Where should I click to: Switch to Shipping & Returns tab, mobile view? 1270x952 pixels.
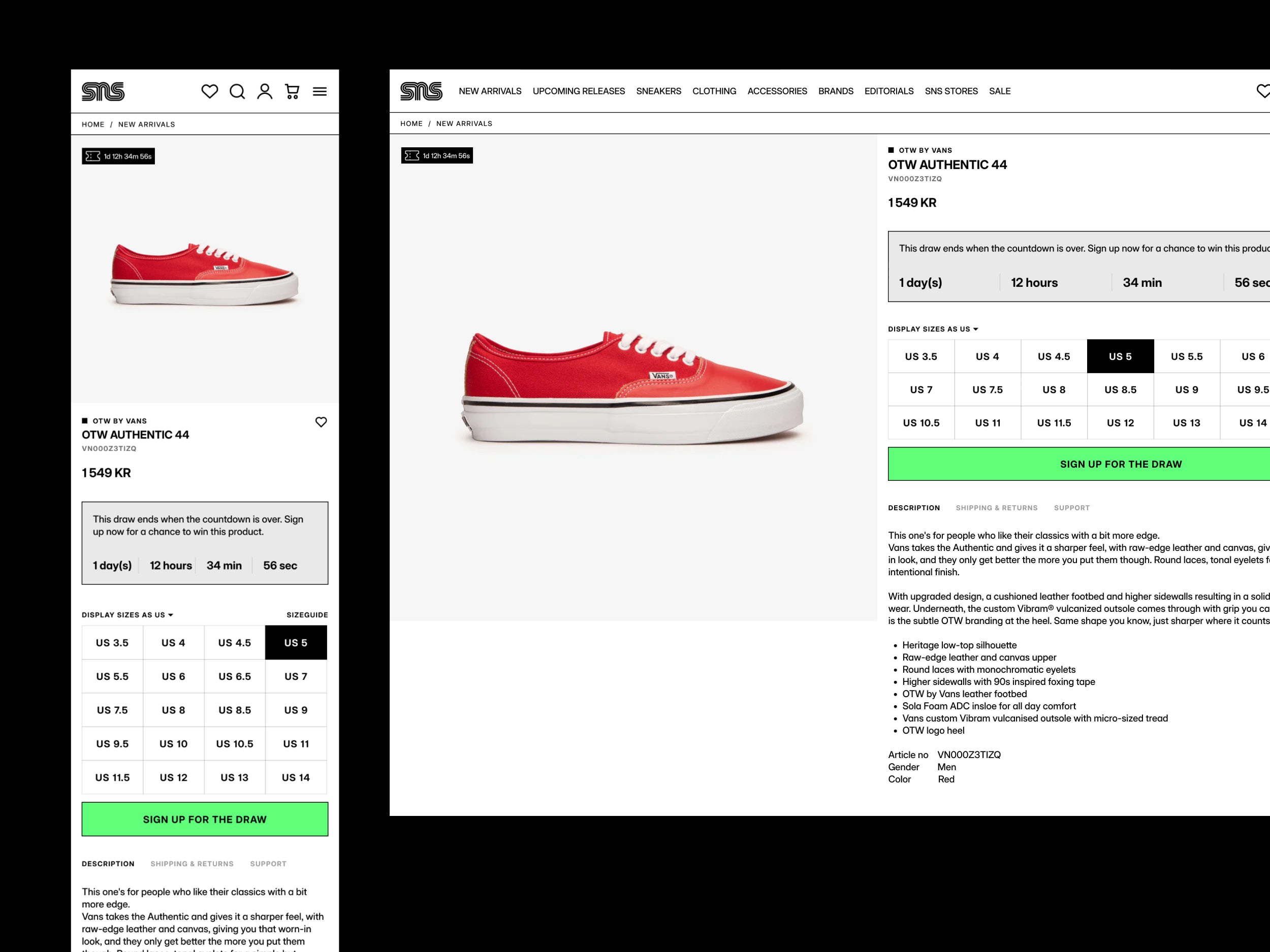click(x=192, y=864)
